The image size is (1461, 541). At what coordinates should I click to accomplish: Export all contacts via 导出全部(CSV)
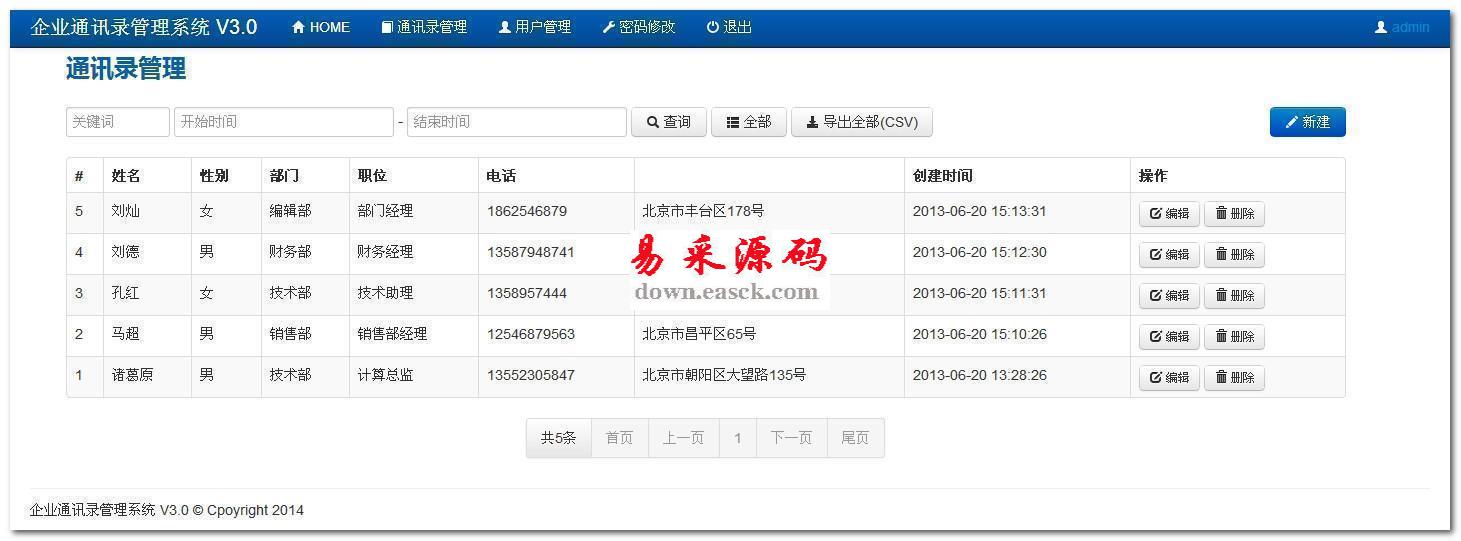[x=861, y=122]
